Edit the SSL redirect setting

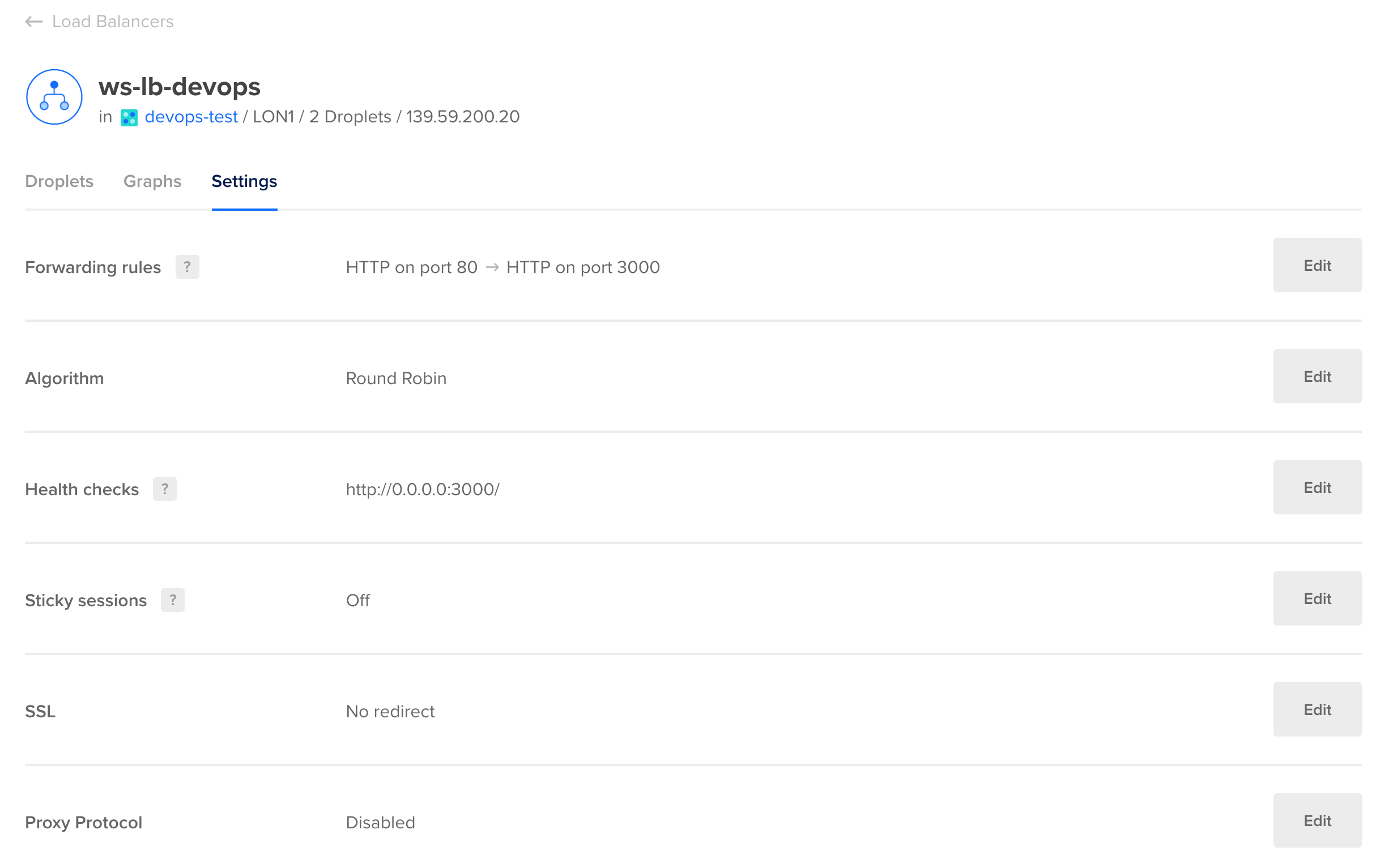tap(1317, 710)
